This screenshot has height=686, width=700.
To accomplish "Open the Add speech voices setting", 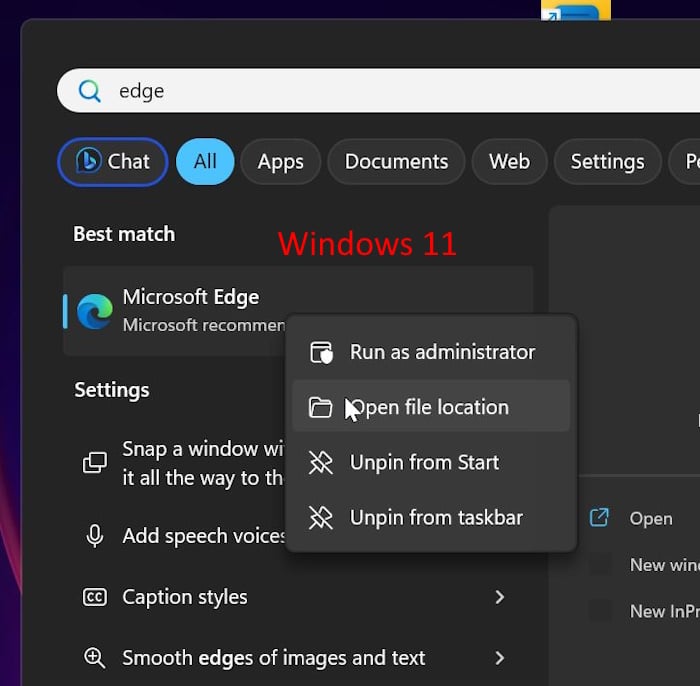I will pos(176,536).
